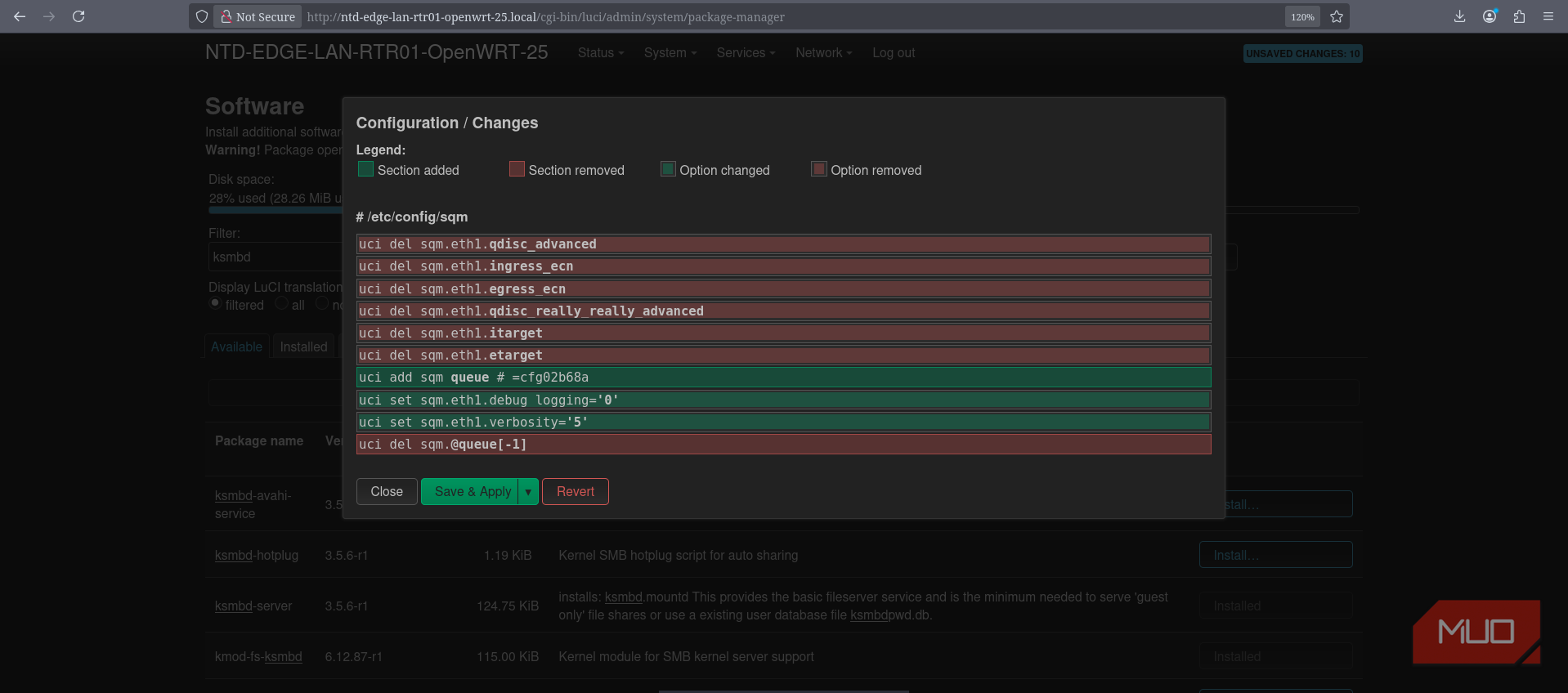Expand the Status menu

[601, 52]
